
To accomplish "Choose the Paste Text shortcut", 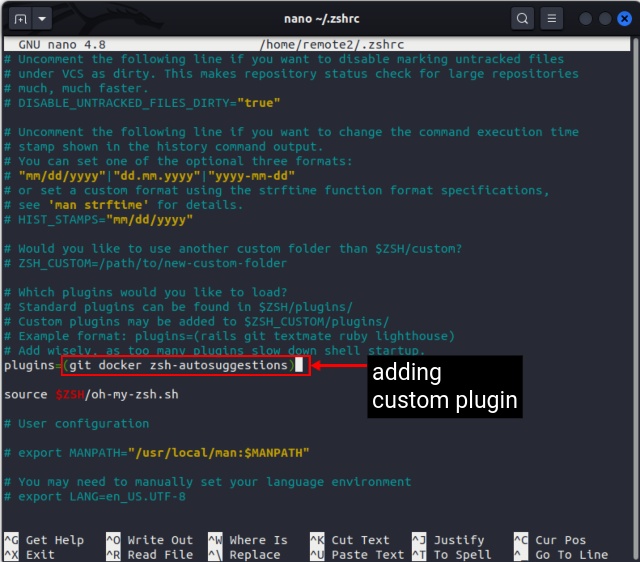I will (357, 554).
